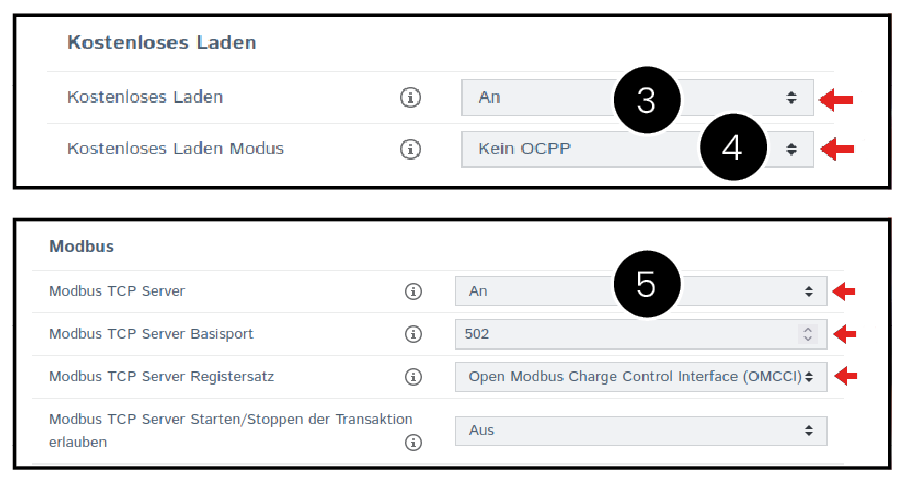Expand the Kostenloses Laden Modus Kein OCPP dropdown

pos(580,149)
